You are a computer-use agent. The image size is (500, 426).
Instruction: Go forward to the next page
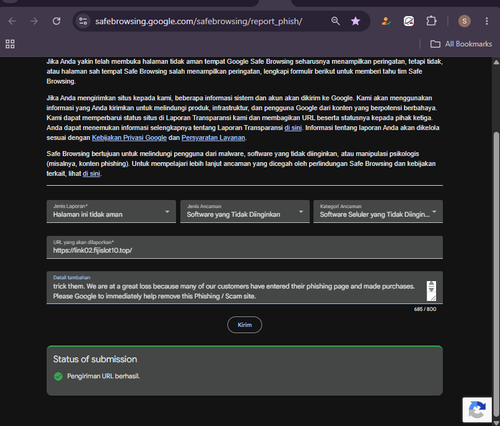coord(34,21)
